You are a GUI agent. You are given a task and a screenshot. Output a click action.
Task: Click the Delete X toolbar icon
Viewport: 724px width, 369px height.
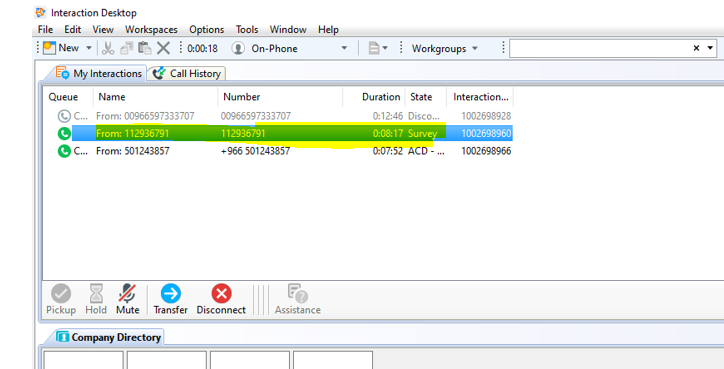(x=163, y=48)
